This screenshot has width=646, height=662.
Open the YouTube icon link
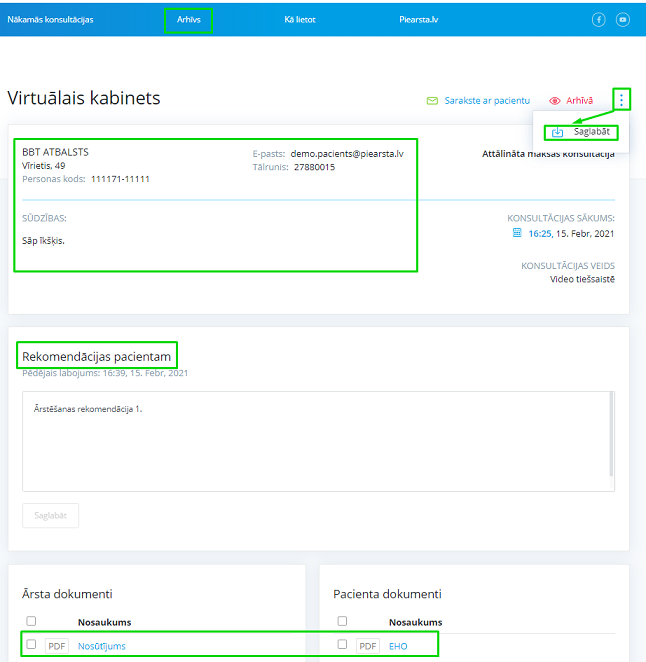tap(623, 19)
